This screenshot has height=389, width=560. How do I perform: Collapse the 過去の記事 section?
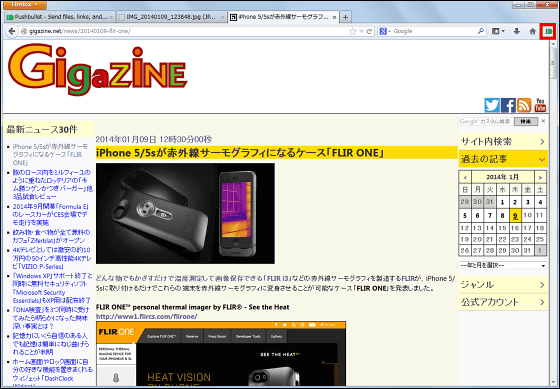click(x=503, y=159)
